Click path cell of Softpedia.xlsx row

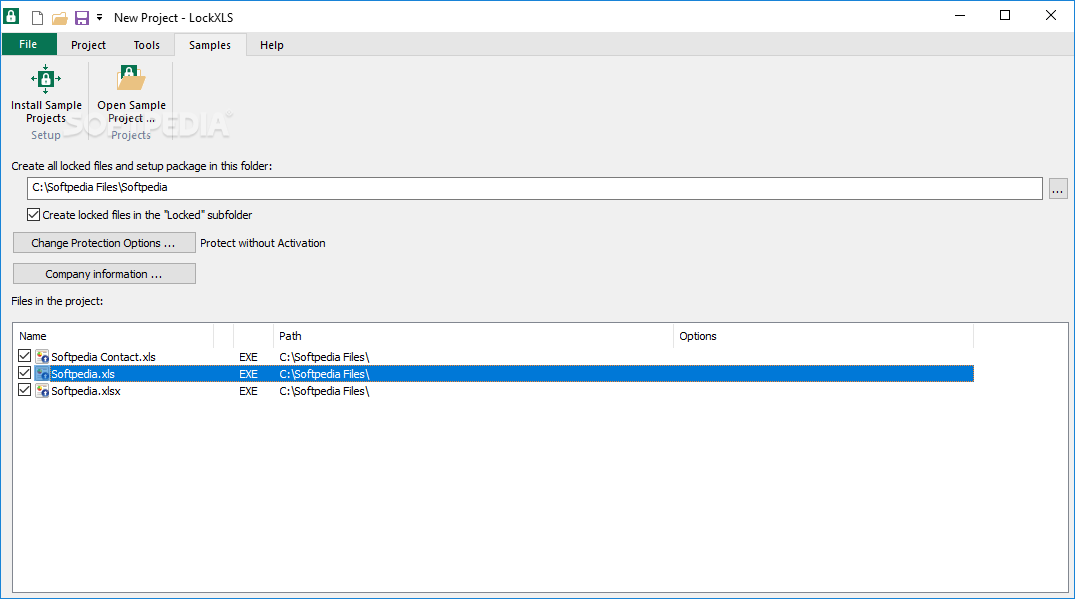[x=324, y=391]
